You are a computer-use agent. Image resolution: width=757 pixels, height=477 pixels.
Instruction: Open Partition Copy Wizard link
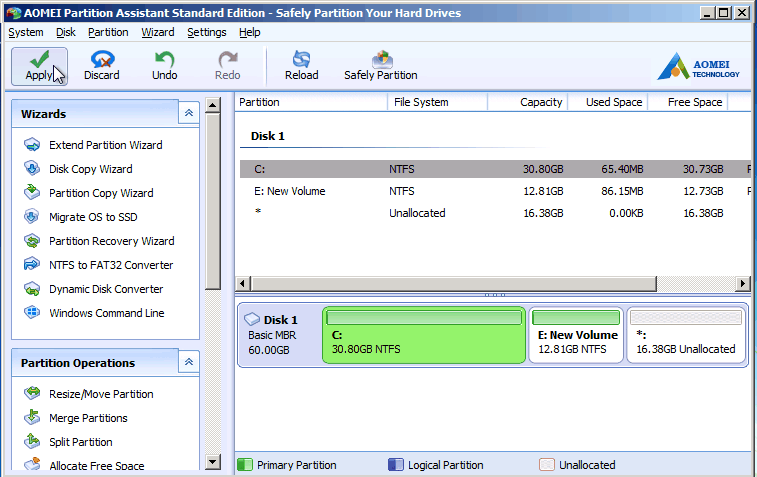tap(101, 193)
